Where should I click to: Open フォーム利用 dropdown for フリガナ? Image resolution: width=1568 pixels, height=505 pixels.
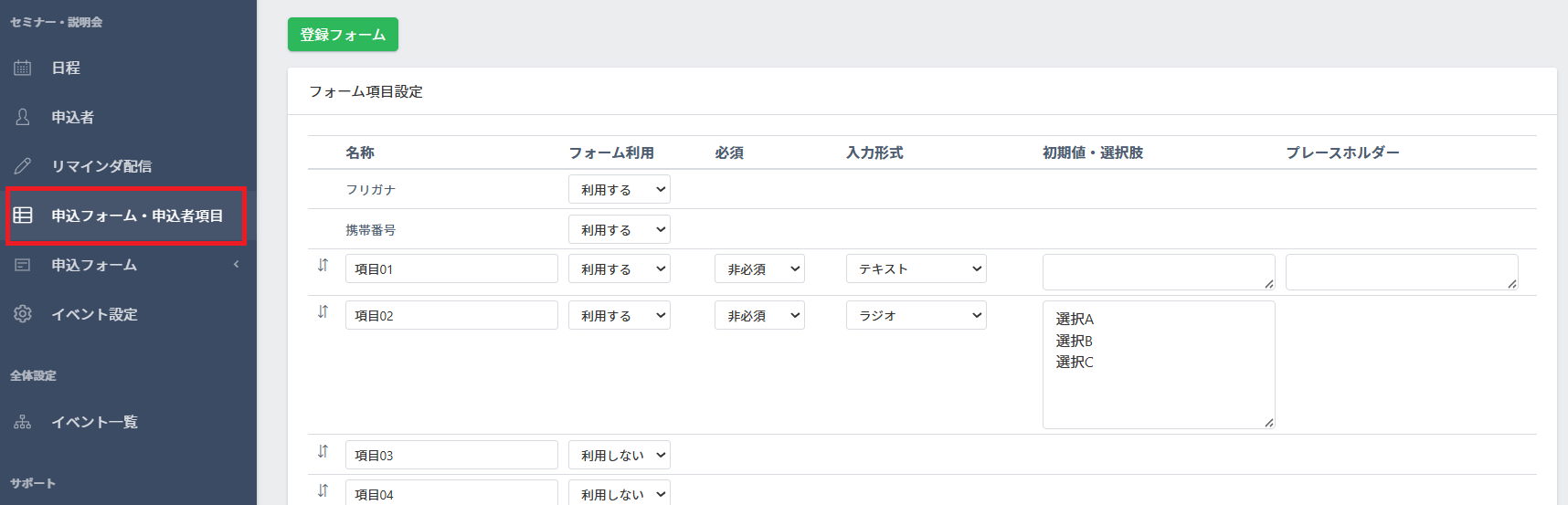[619, 190]
